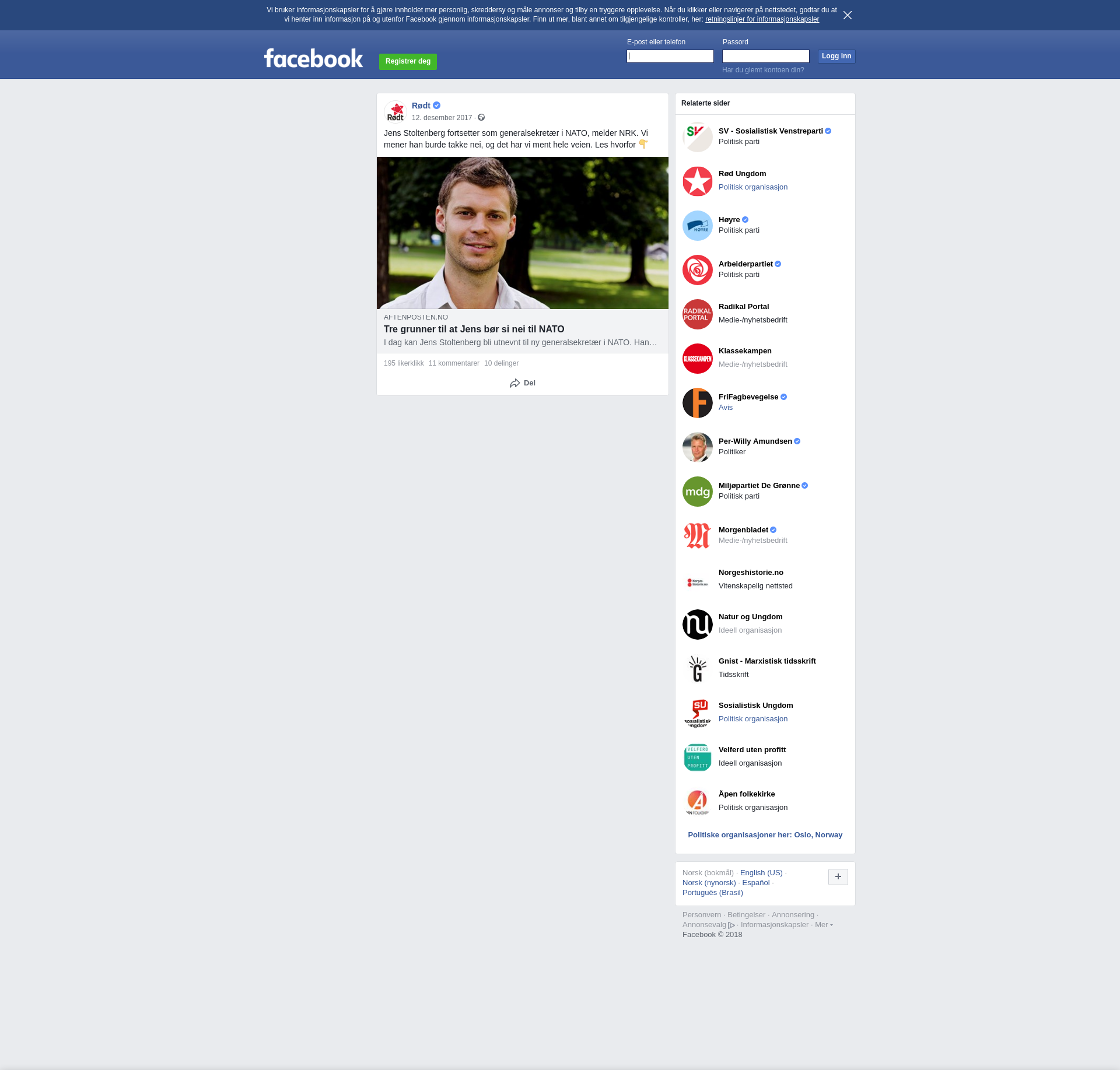The width and height of the screenshot is (1120, 1070).
Task: Click the Facebook logo
Action: click(313, 58)
